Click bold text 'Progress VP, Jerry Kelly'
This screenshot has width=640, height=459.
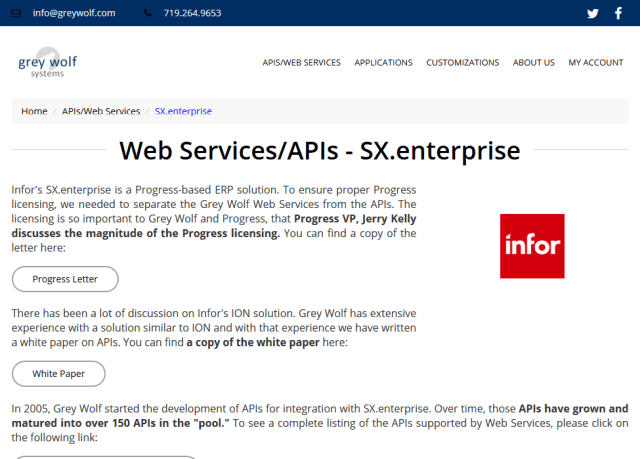[355, 219]
